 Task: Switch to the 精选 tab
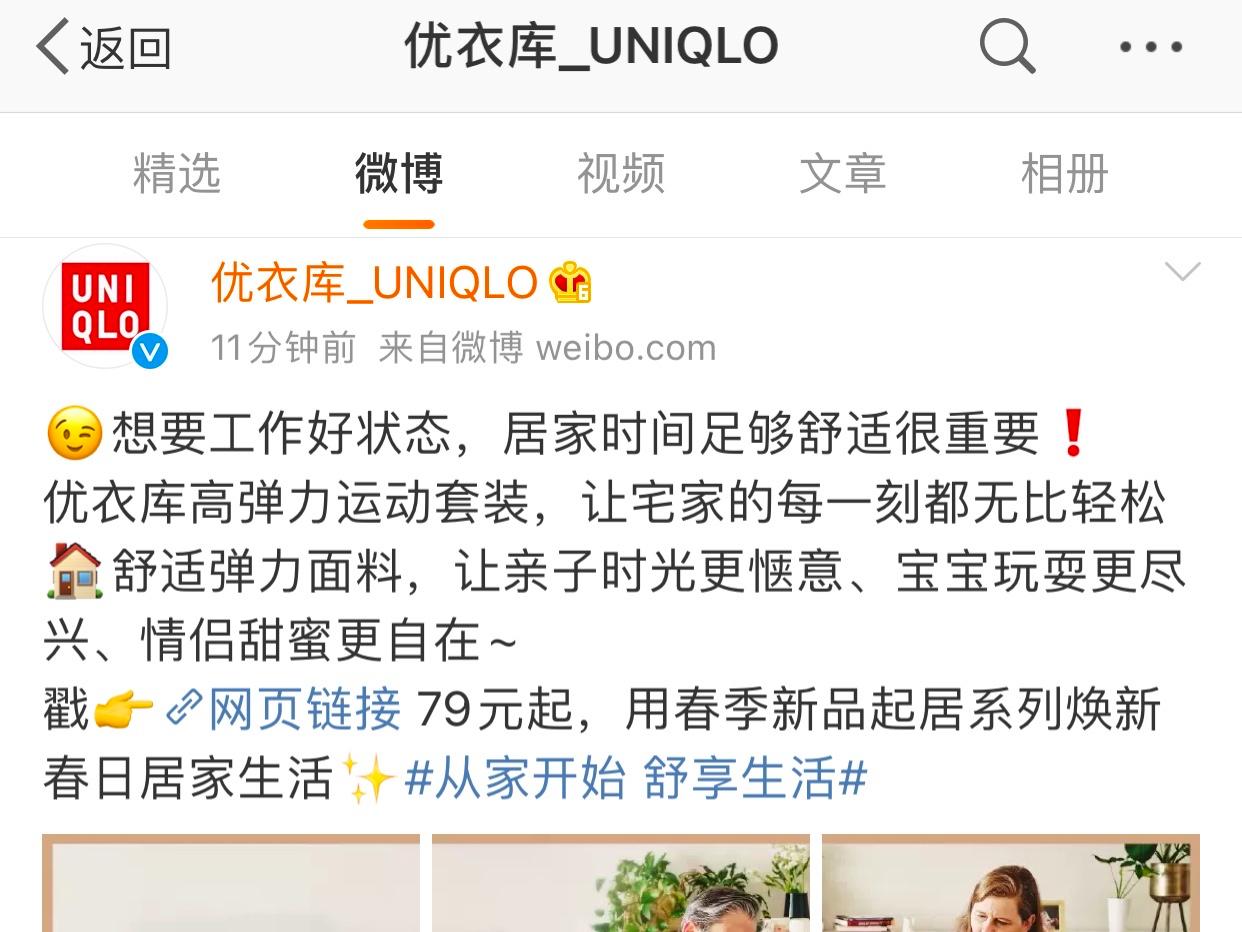177,174
